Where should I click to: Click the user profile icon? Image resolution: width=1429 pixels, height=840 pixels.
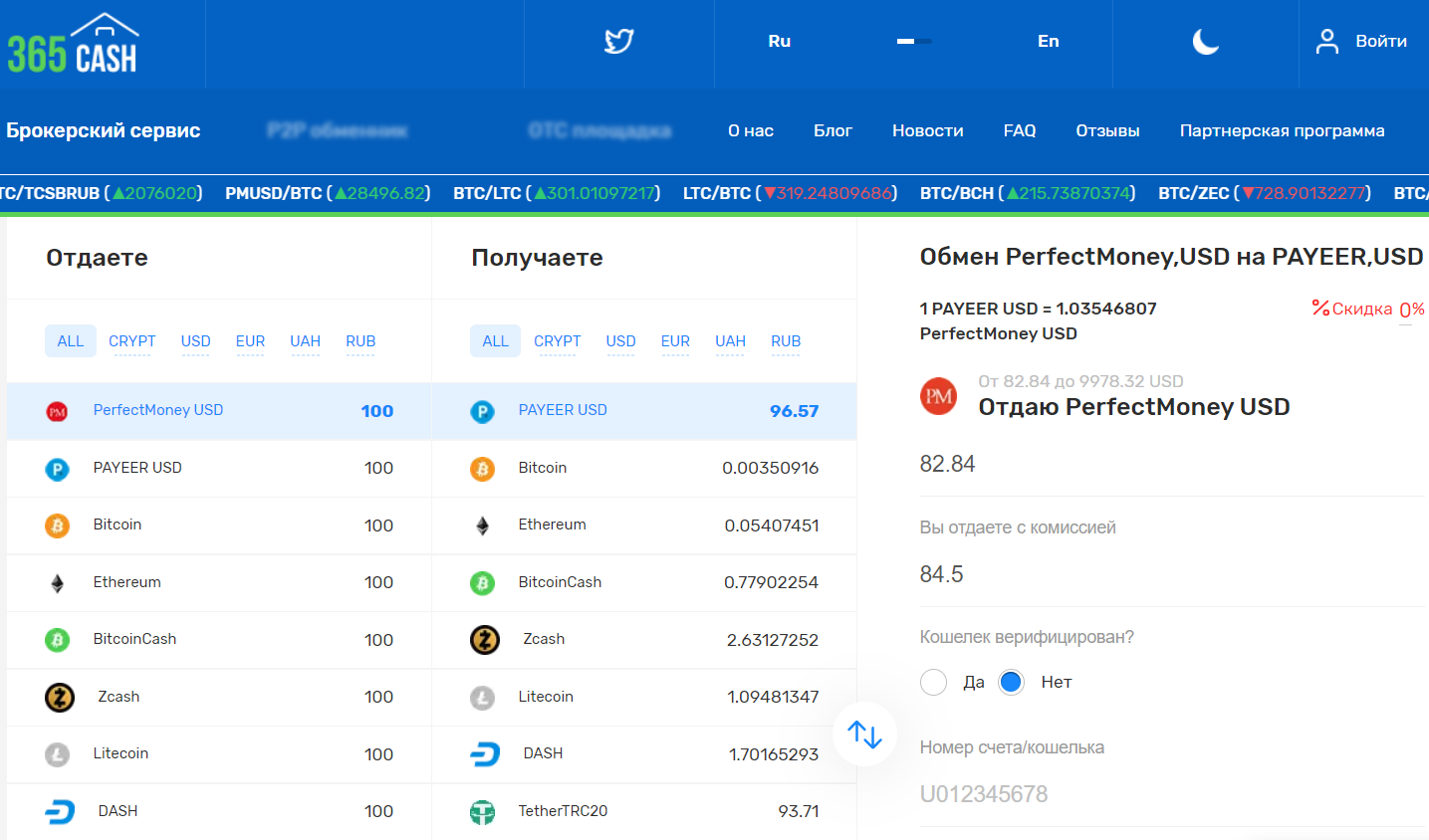click(1326, 41)
